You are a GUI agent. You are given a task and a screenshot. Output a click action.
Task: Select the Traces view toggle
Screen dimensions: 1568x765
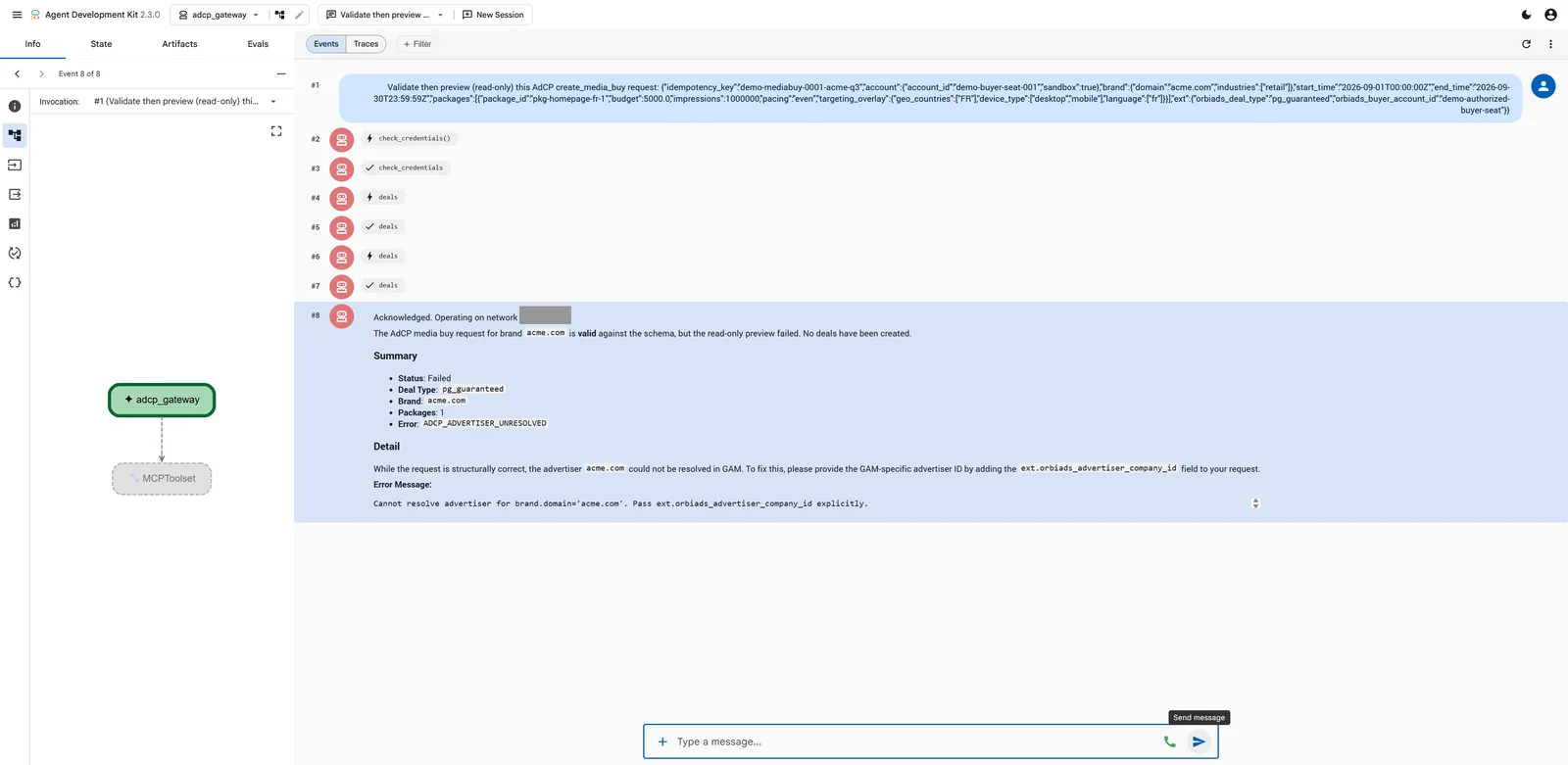(366, 44)
